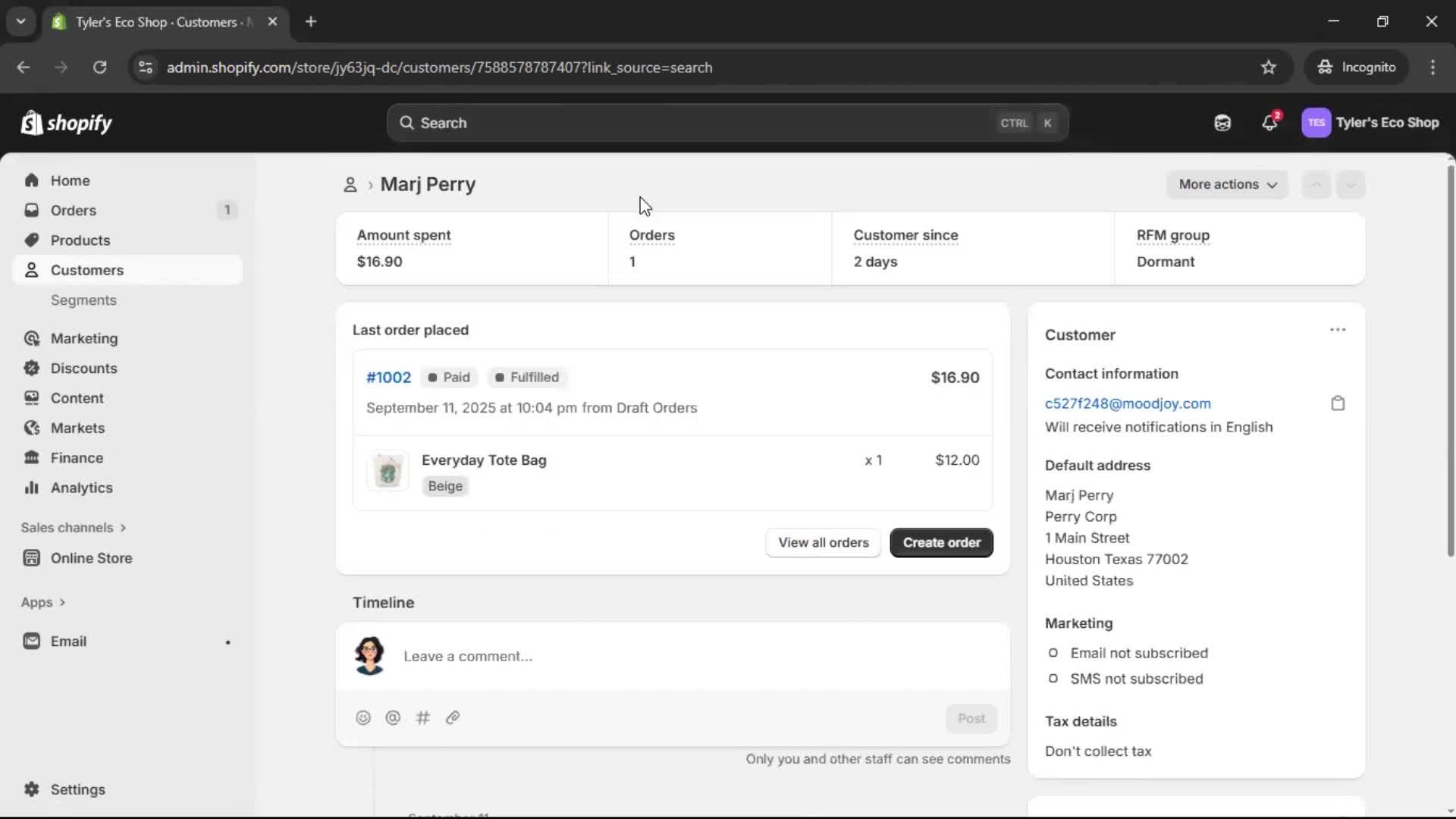Click the mention staff @ icon

[x=393, y=717]
